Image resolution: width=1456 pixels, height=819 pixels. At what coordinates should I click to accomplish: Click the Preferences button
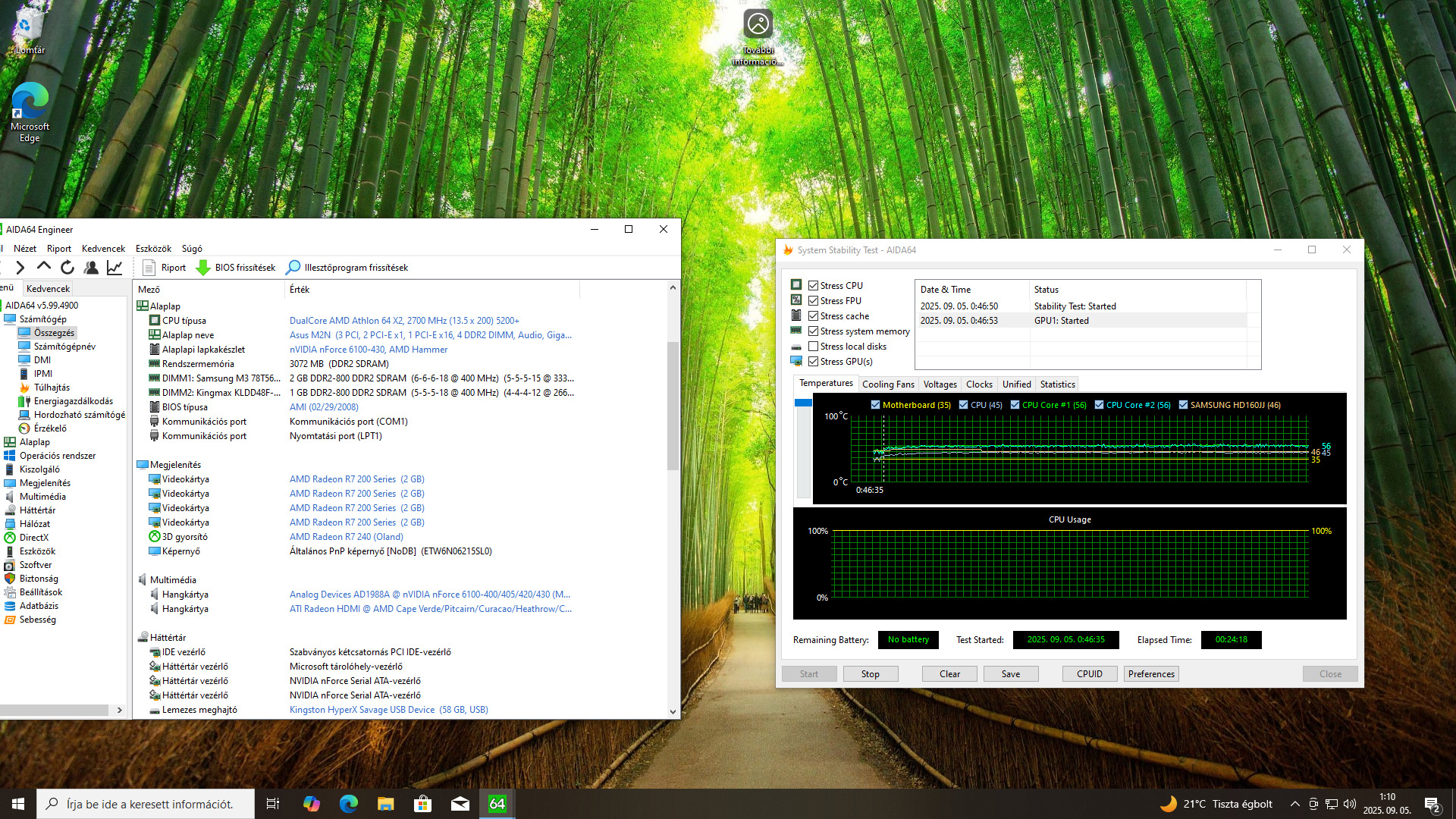[x=1150, y=674]
